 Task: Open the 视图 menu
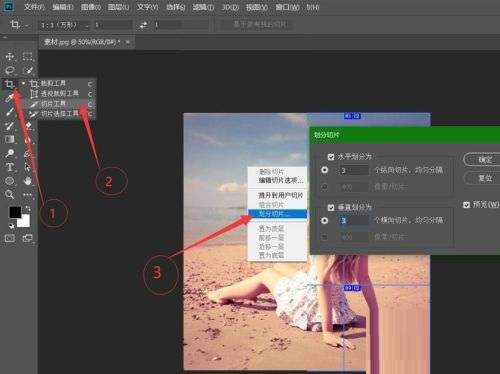point(257,7)
